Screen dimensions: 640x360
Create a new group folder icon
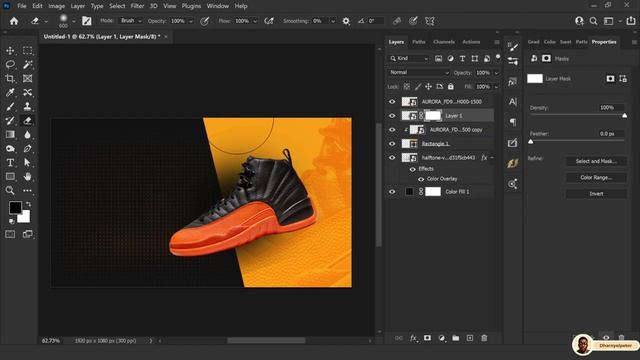pos(456,338)
